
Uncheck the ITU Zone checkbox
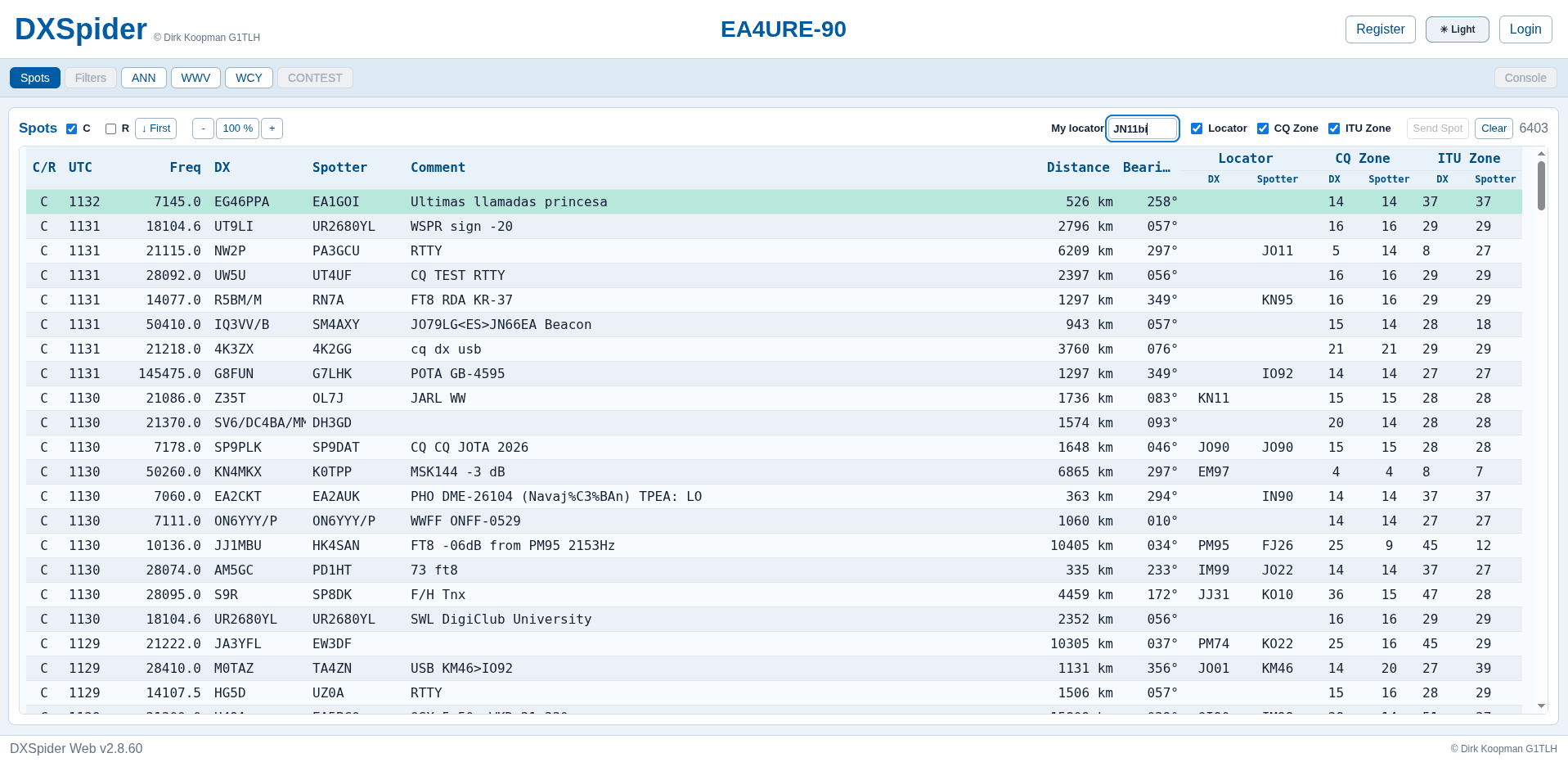point(1334,129)
